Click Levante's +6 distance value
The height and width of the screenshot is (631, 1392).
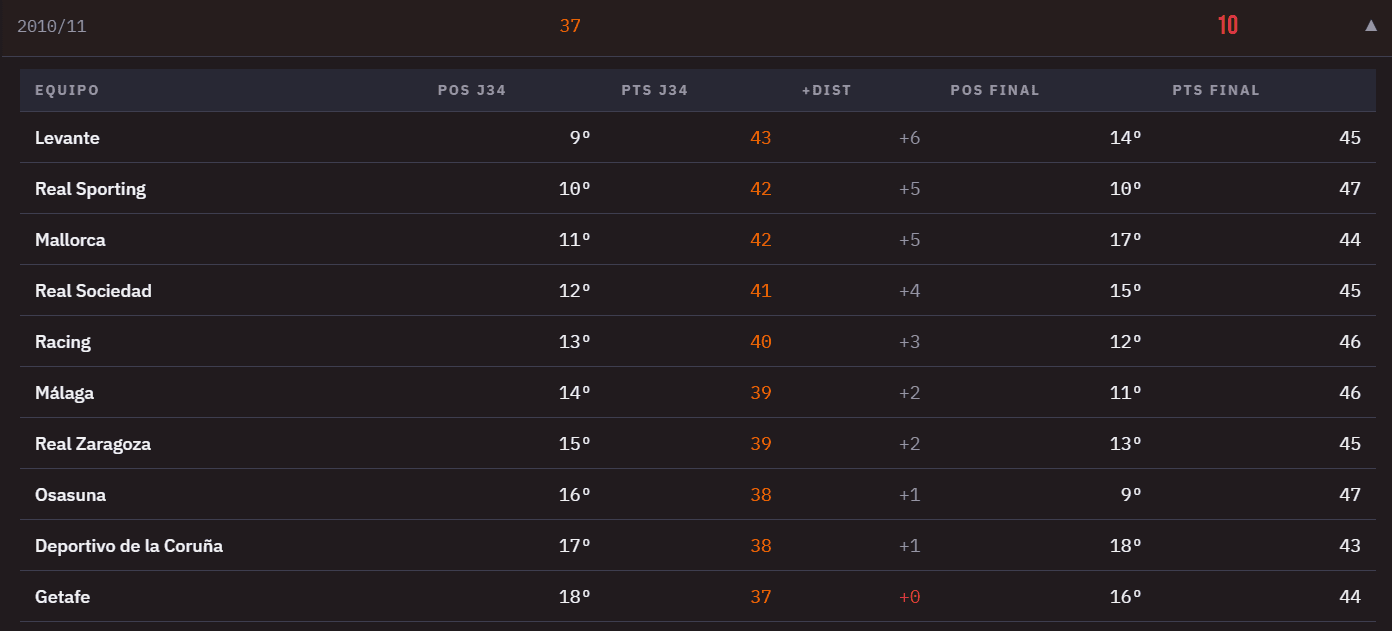[909, 138]
